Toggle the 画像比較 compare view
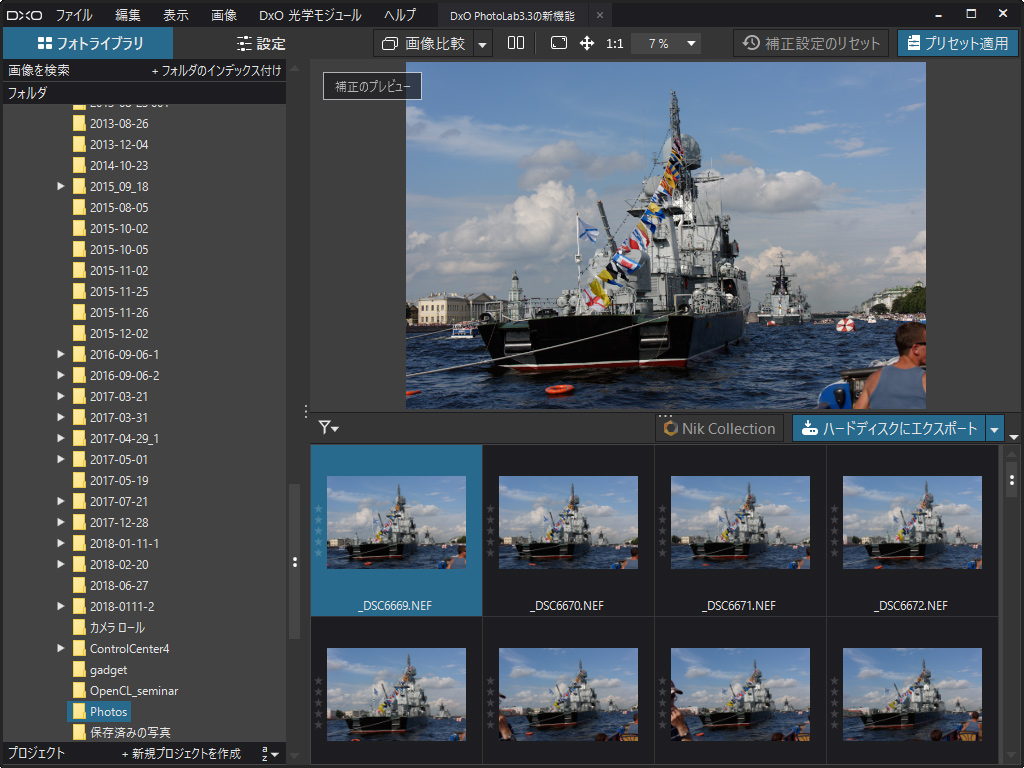Image resolution: width=1024 pixels, height=768 pixels. point(424,43)
